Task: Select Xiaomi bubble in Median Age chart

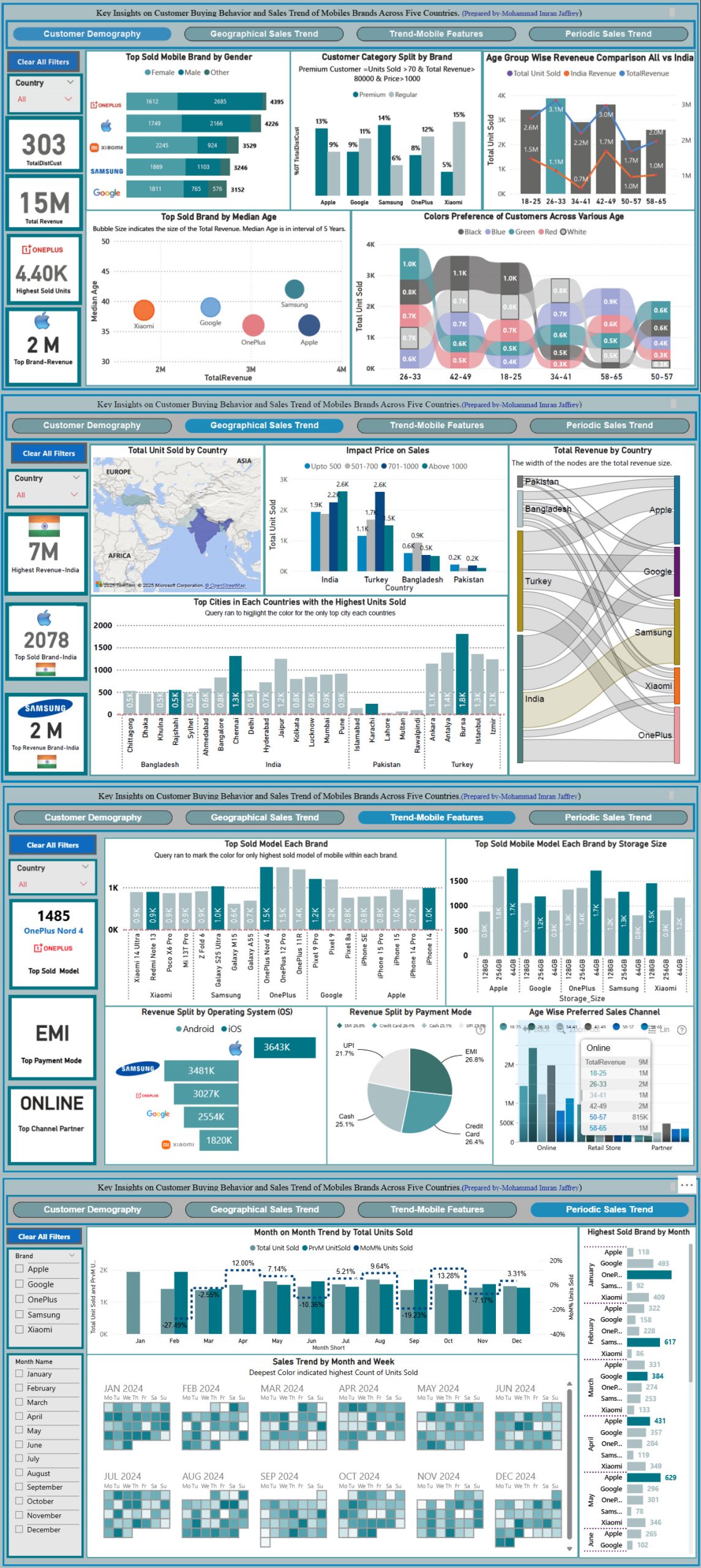Action: 144,310
